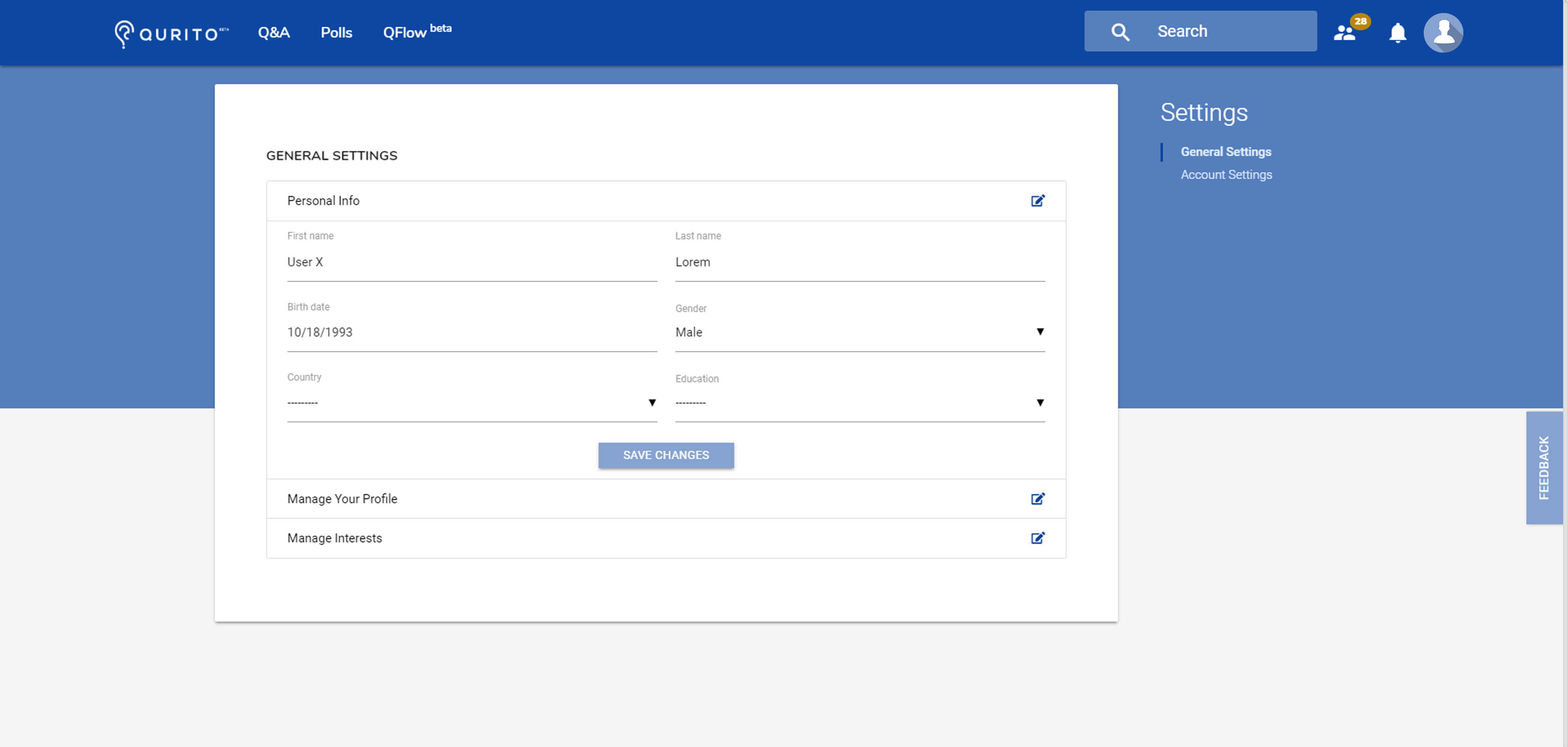Image resolution: width=1568 pixels, height=747 pixels.
Task: Click the Manage Your Profile edit icon
Action: pos(1037,499)
